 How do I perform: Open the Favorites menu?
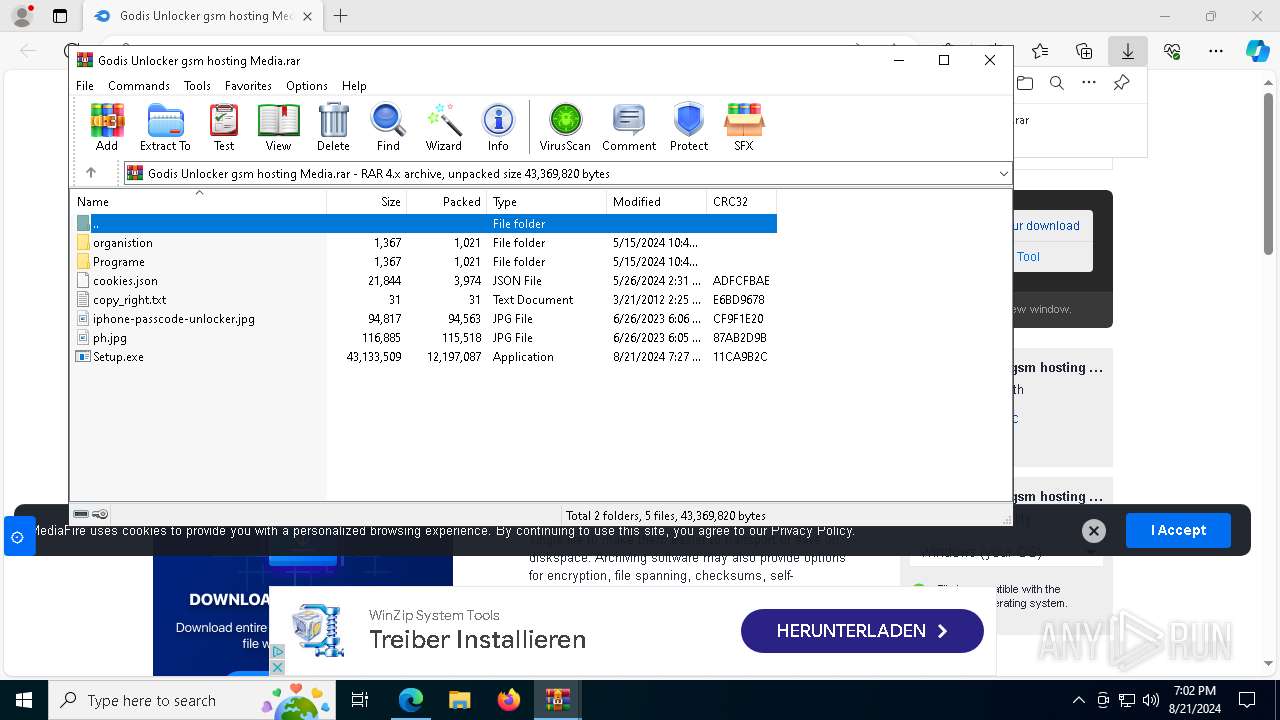tap(248, 86)
